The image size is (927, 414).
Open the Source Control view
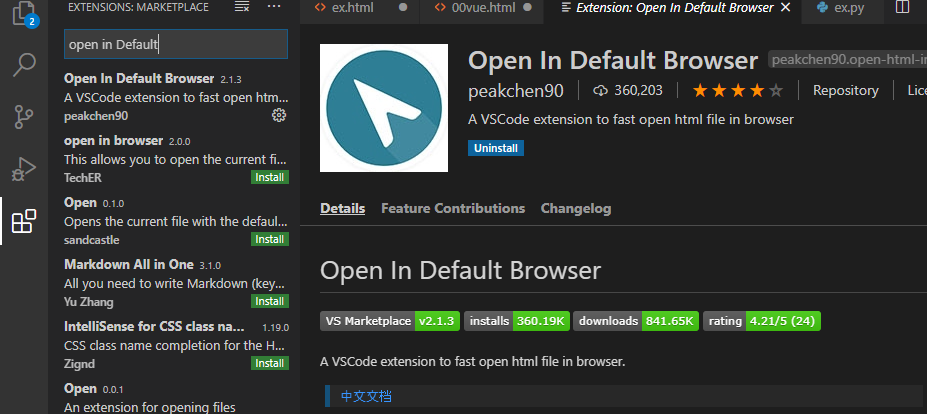[24, 117]
